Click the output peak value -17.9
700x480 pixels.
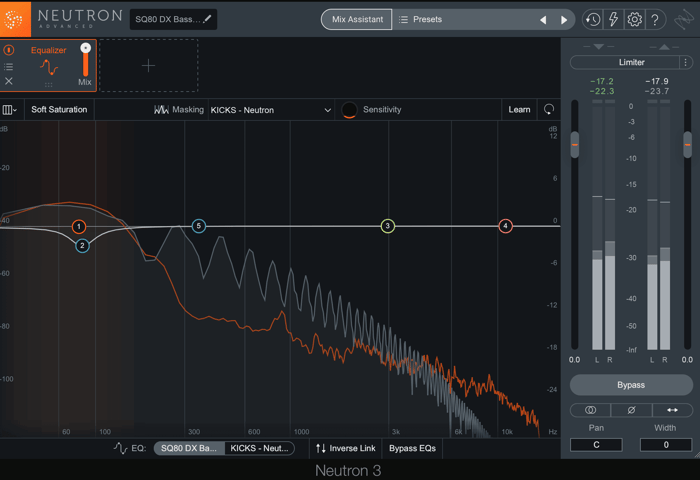tap(657, 81)
